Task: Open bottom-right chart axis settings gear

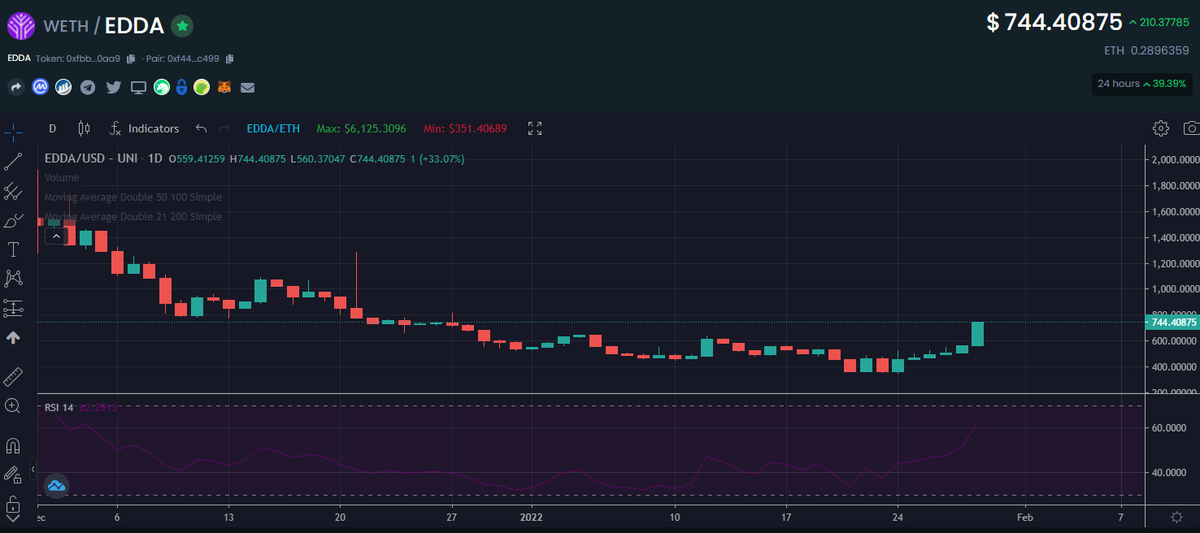Action: [1176, 516]
